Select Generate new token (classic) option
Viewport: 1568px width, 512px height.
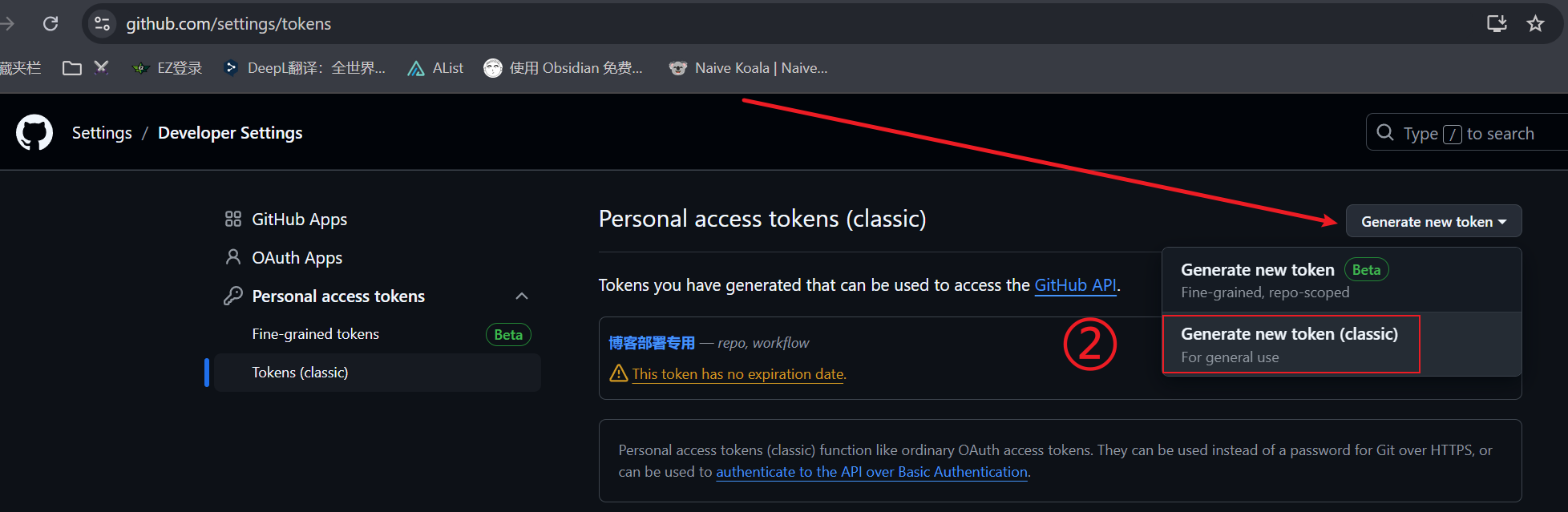1289,344
